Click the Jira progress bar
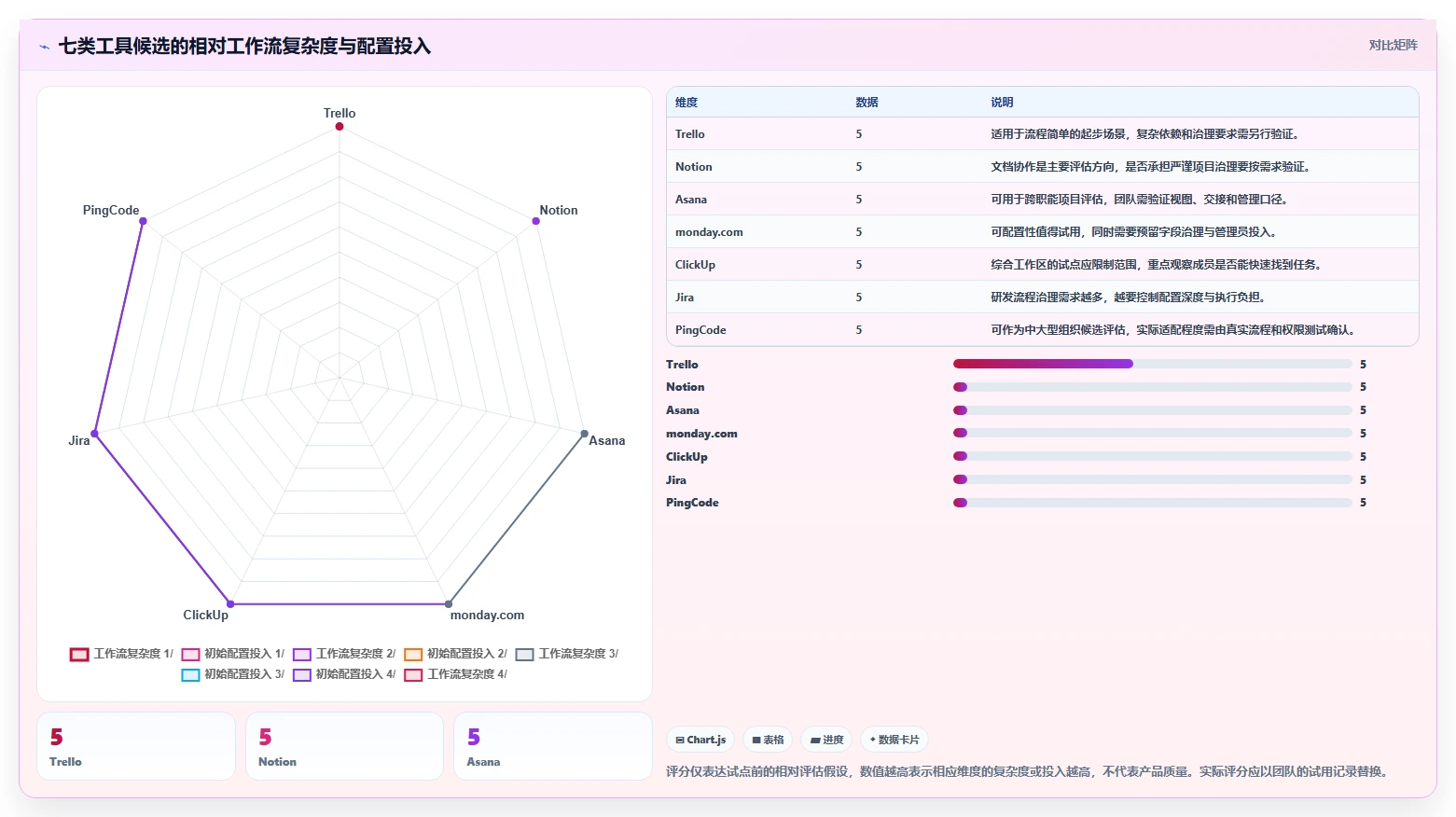The height and width of the screenshot is (817, 1456). [x=1152, y=479]
